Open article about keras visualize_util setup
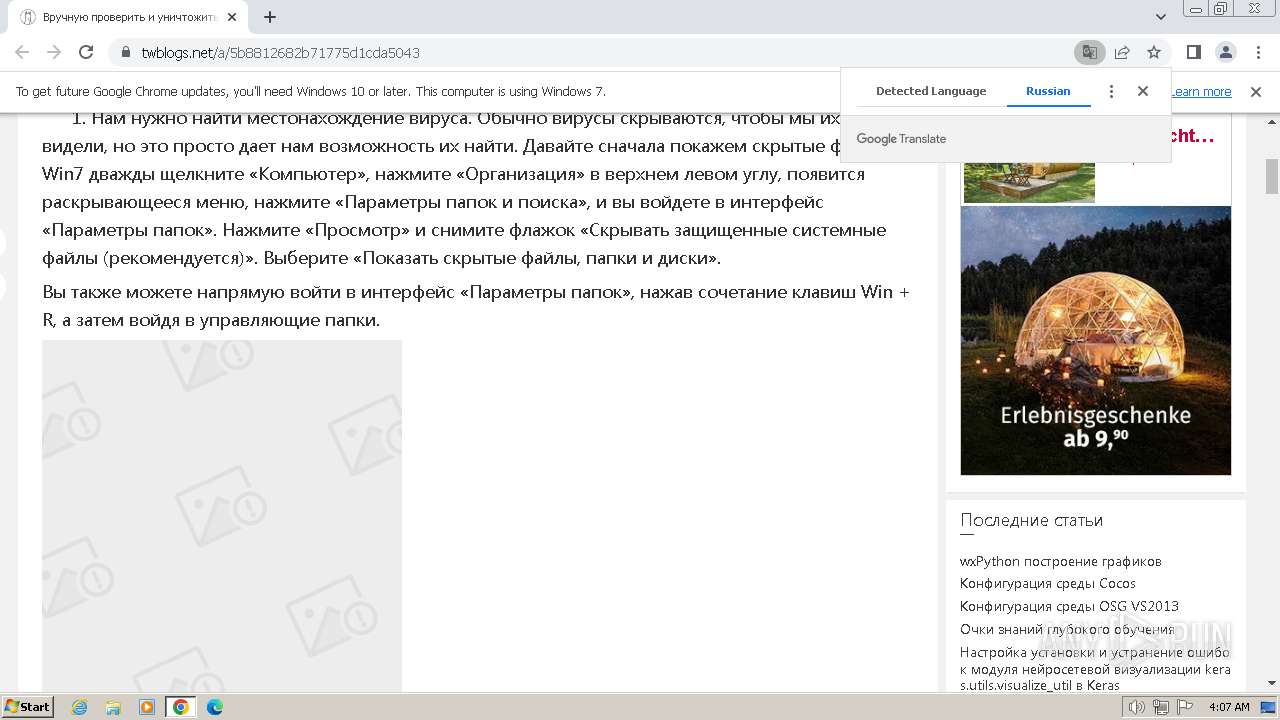Screen dimensions: 1280x720 (x=1095, y=669)
